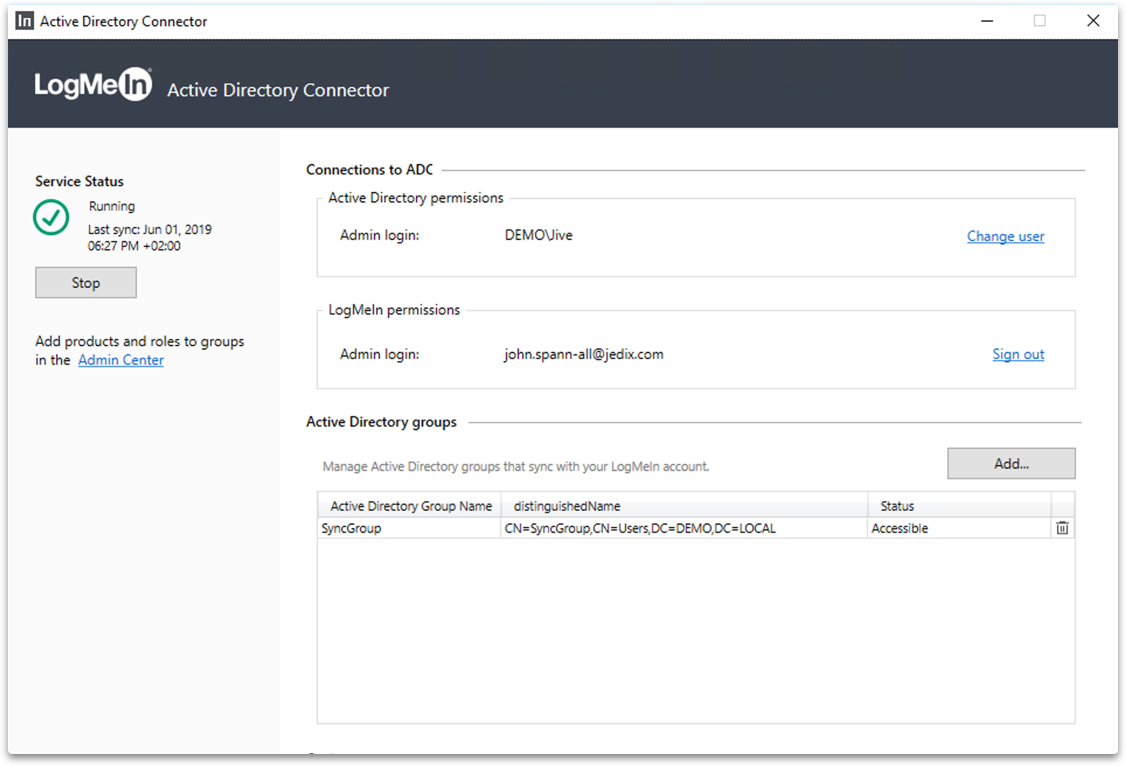This screenshot has width=1126, height=766.
Task: Click the distinguishedName column header
Action: point(567,506)
